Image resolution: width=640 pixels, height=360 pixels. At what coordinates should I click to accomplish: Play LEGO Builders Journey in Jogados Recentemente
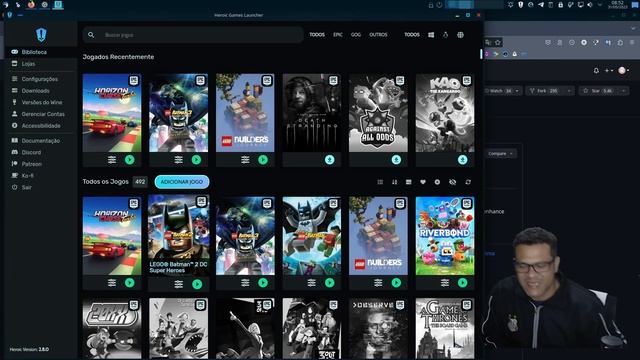263,160
